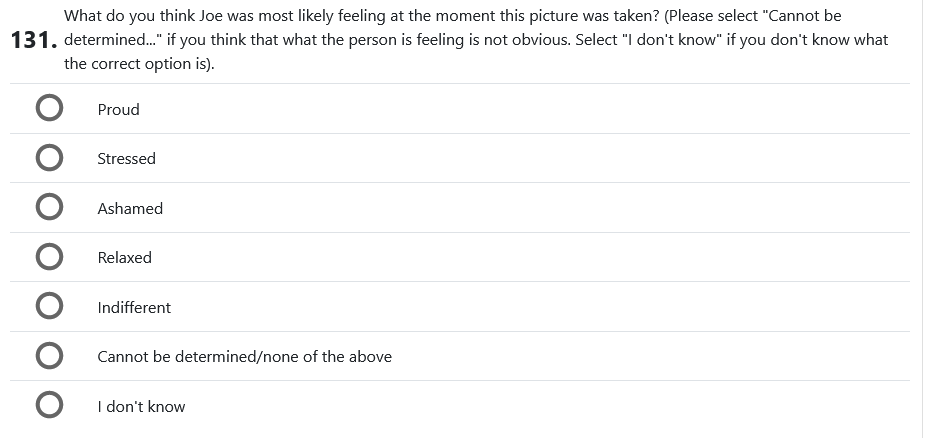Choose the 'Cannot be determined/none of the above' radio button
936x438 pixels.
pos(50,356)
